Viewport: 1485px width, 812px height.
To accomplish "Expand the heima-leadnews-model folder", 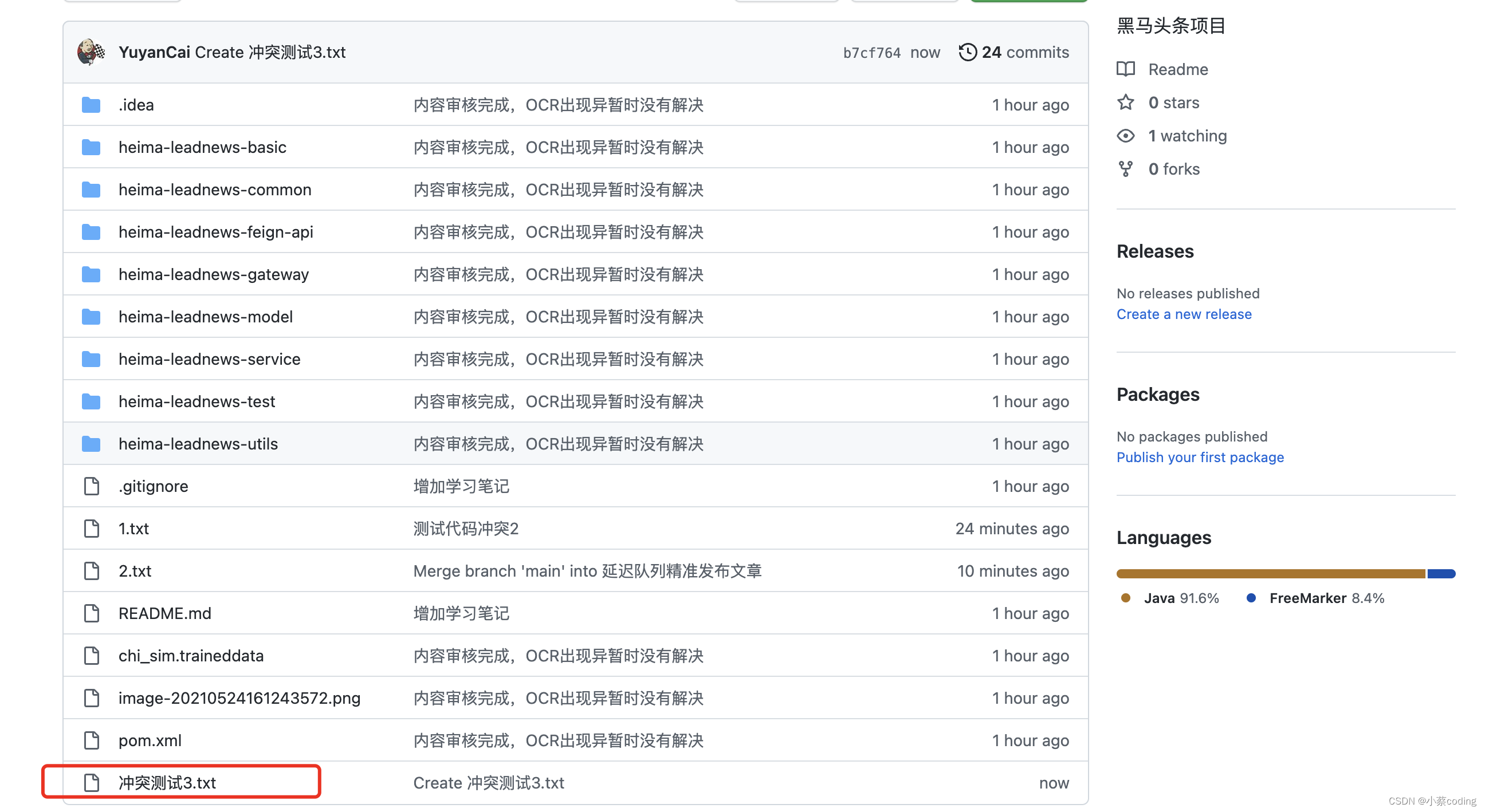I will point(205,316).
